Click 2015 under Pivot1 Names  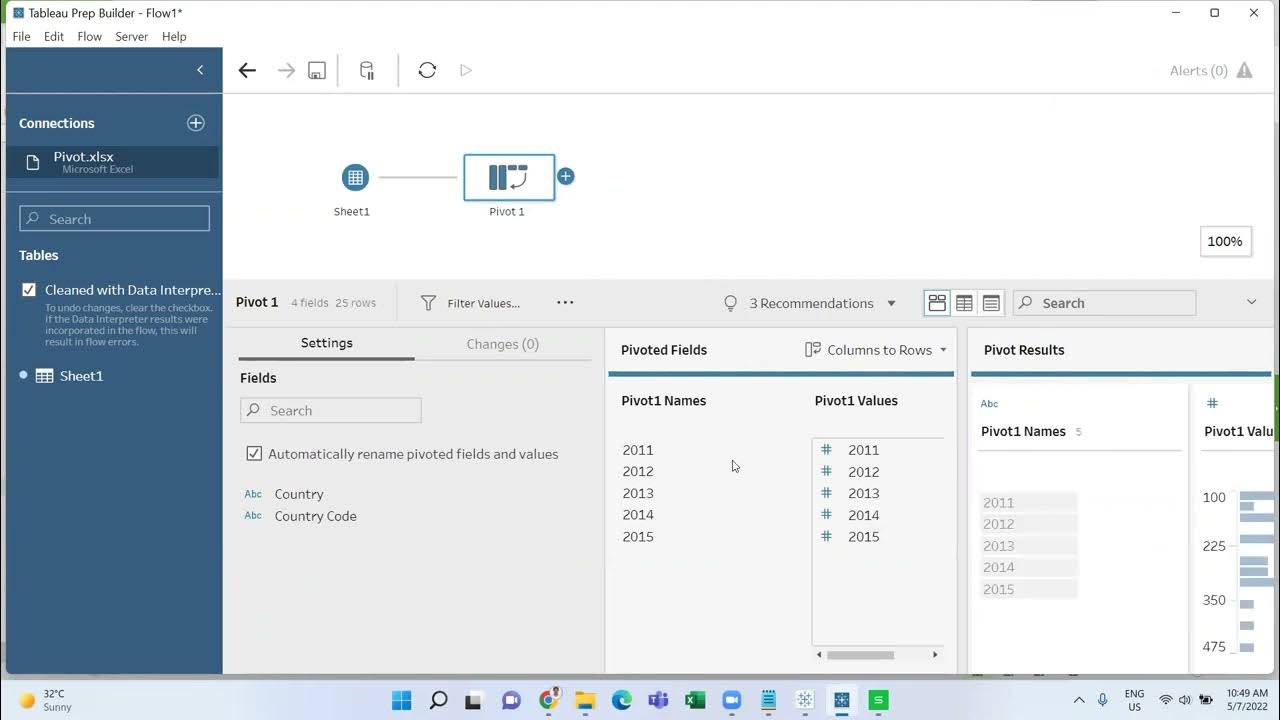click(638, 537)
